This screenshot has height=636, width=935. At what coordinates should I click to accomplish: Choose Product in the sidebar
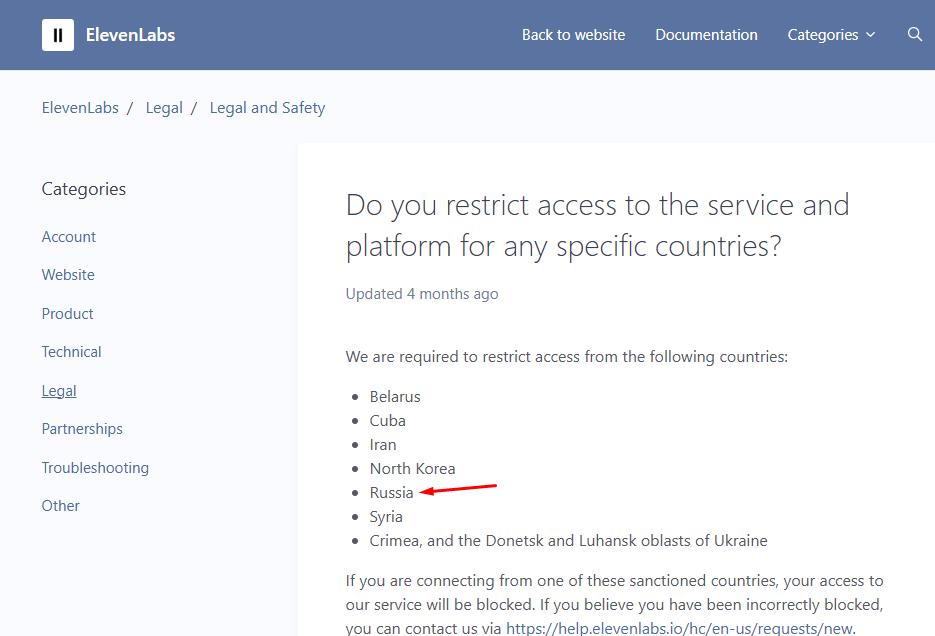pyautogui.click(x=67, y=314)
